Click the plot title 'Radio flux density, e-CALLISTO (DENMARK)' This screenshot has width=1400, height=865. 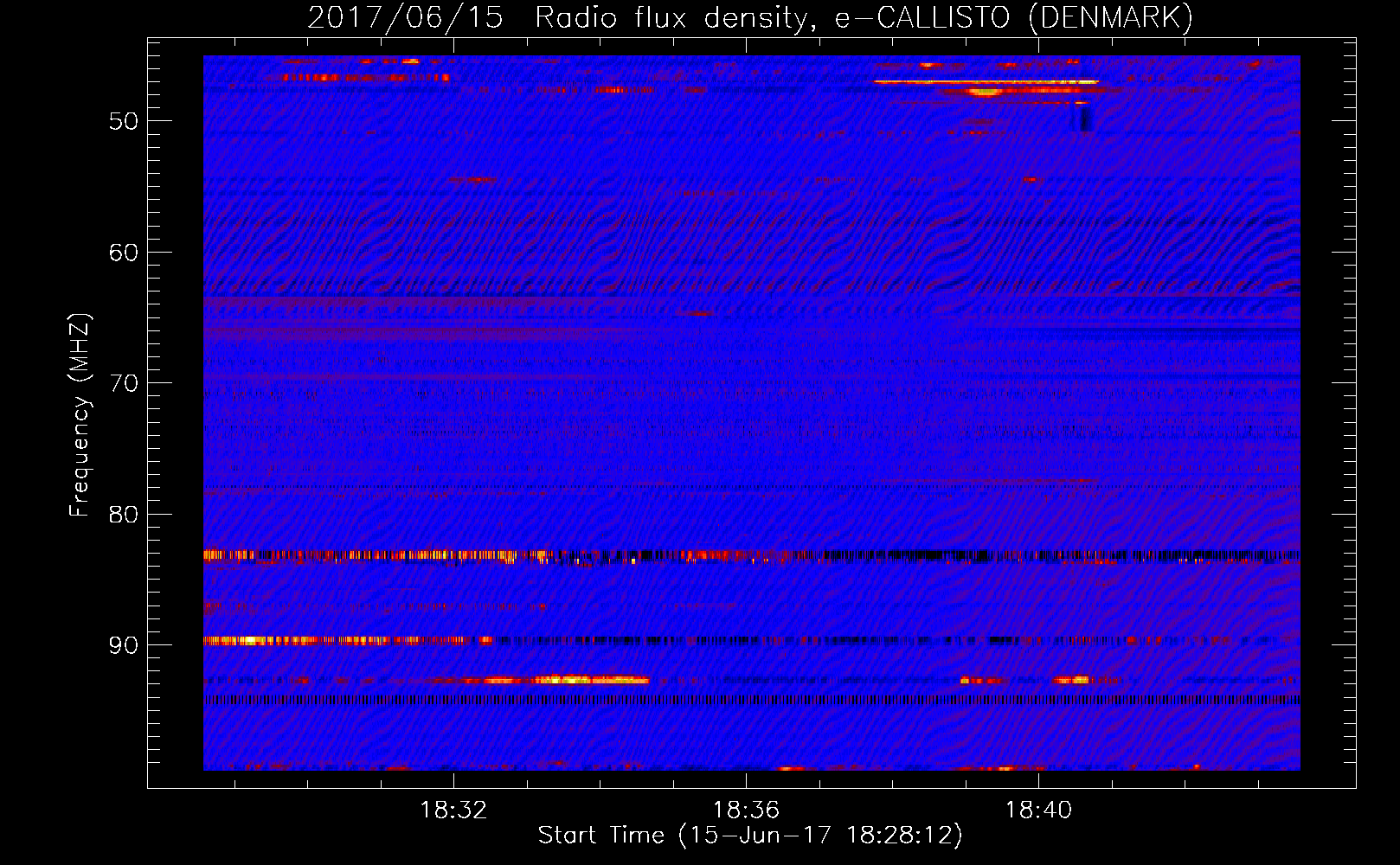pos(864,18)
